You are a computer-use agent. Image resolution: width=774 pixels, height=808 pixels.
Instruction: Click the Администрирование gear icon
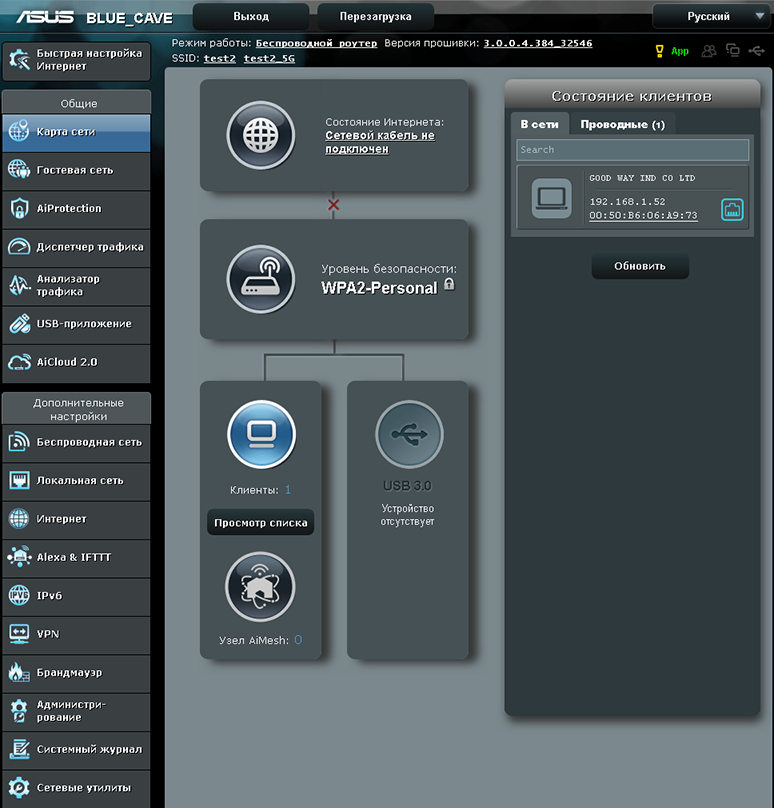(x=19, y=711)
